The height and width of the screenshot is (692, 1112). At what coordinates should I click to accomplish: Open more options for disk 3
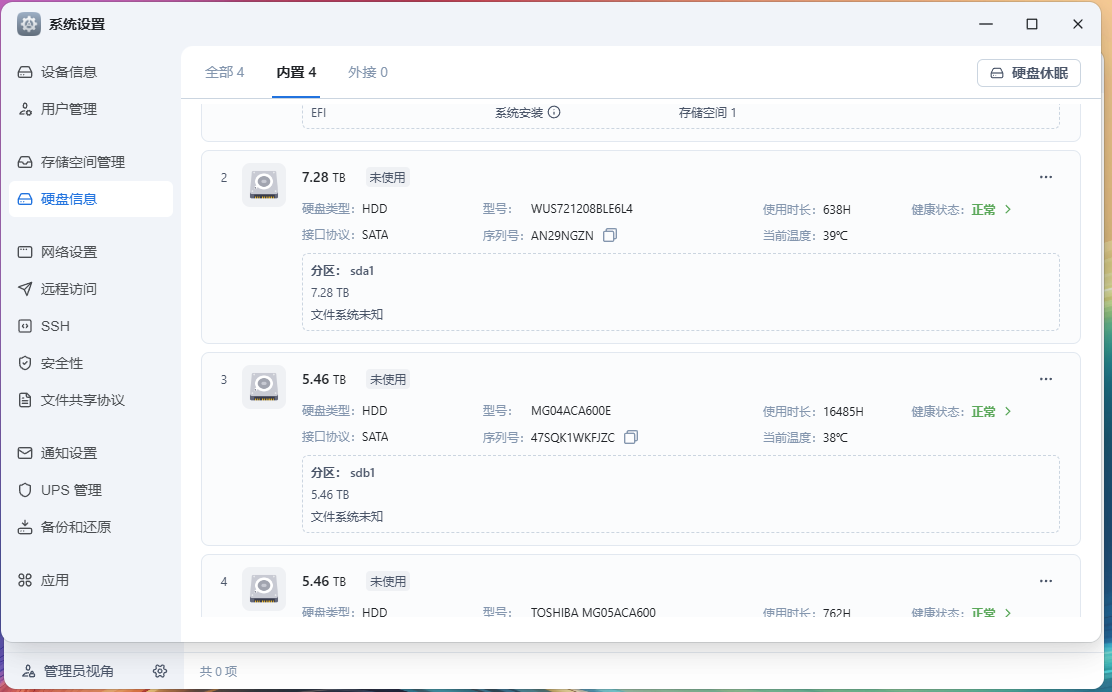[1045, 379]
